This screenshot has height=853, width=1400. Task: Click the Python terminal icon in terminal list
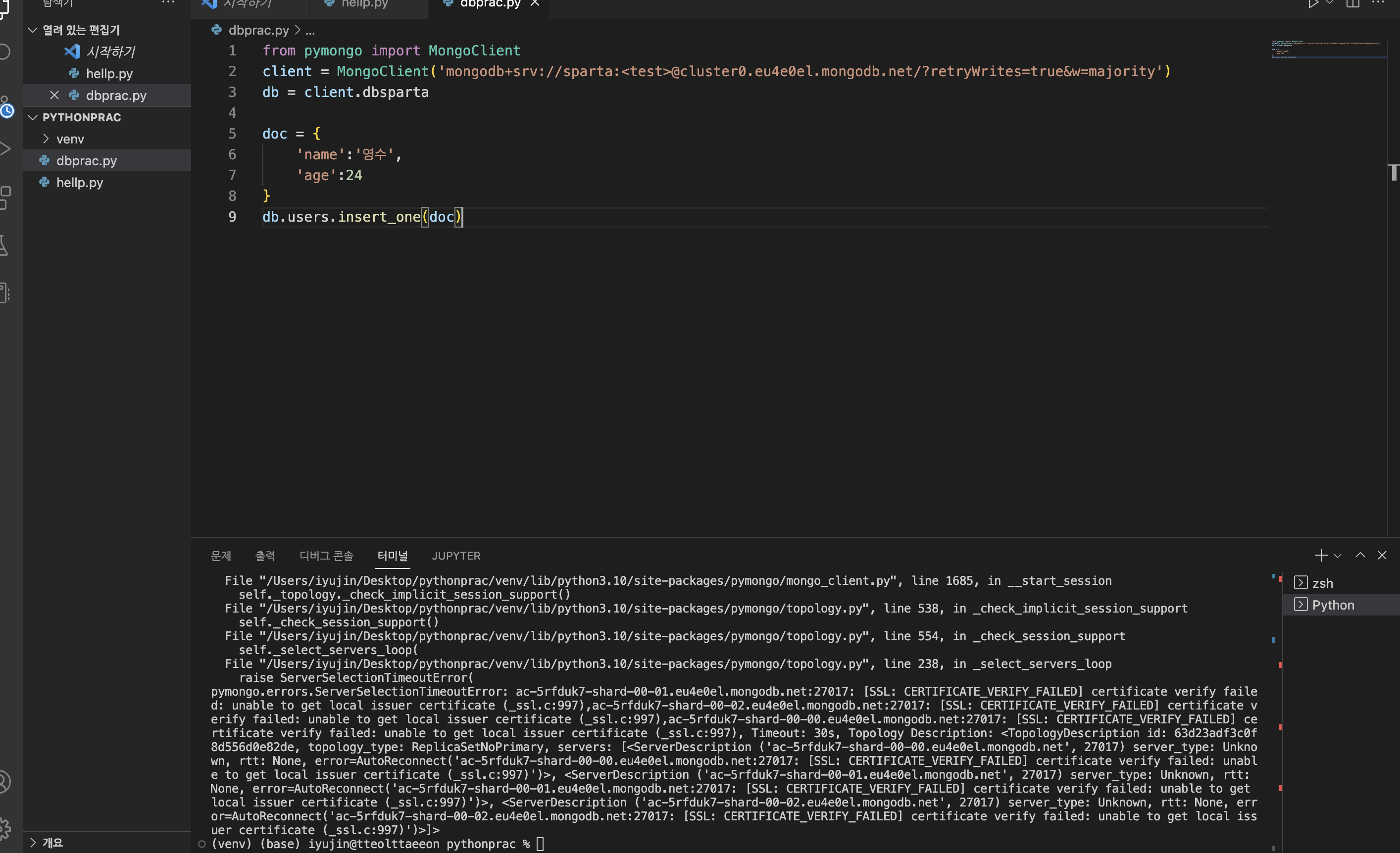coord(1300,604)
